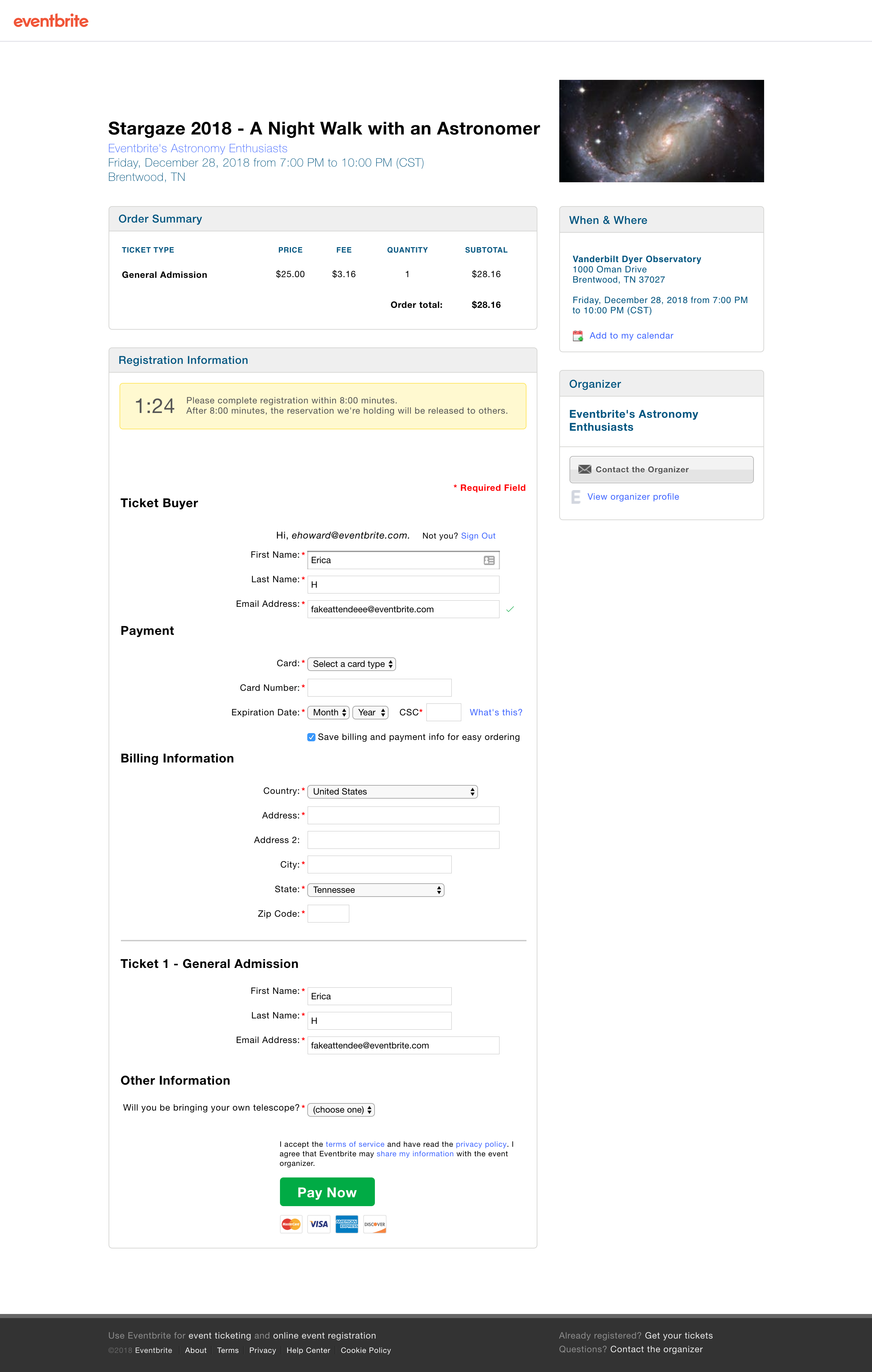Viewport: 872px width, 1372px height.
Task: Click the Eventbrite footer link
Action: pyautogui.click(x=153, y=1350)
